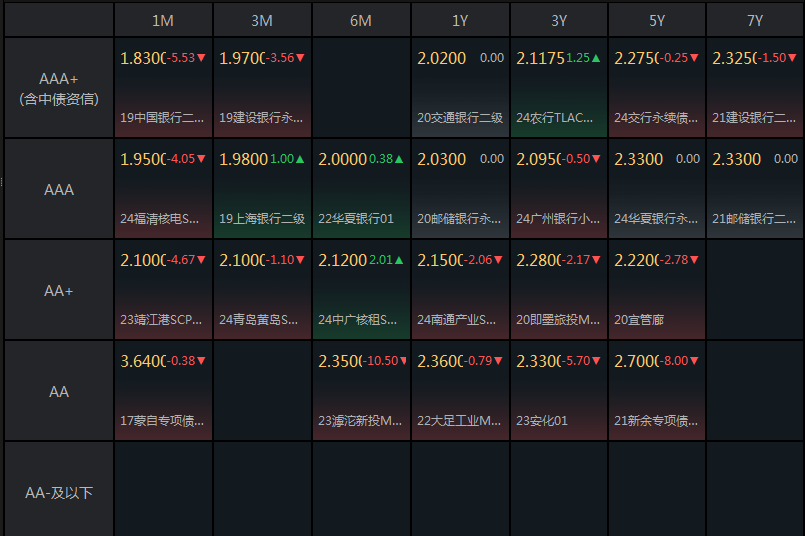The width and height of the screenshot is (805, 536).
Task: Click the AA+ rating row header
Action: click(59, 291)
